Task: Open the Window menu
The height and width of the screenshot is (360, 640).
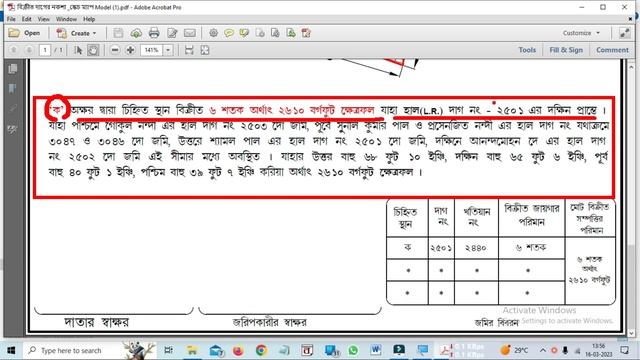Action: pyautogui.click(x=66, y=19)
